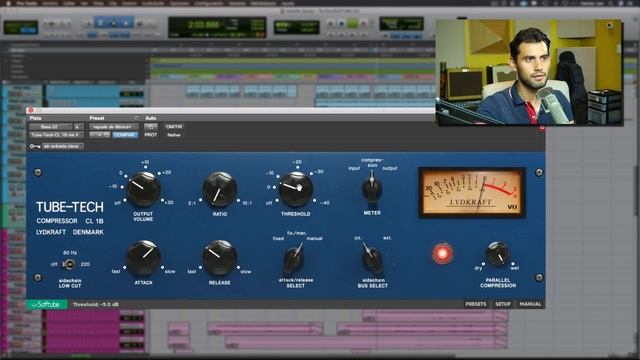Open the SETUP panel
The height and width of the screenshot is (360, 640).
click(503, 304)
